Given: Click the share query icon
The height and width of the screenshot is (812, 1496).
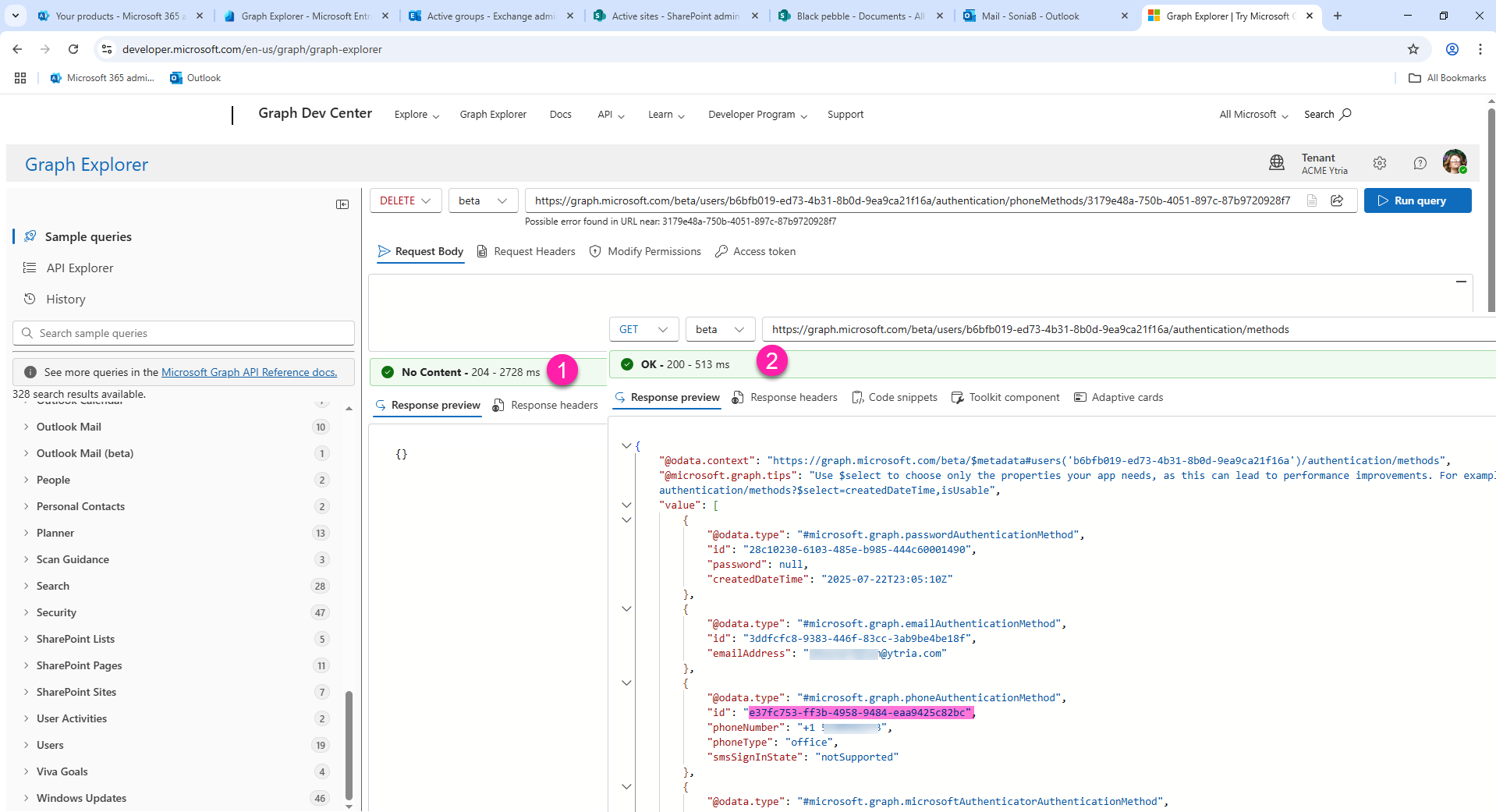Looking at the screenshot, I should [1337, 200].
